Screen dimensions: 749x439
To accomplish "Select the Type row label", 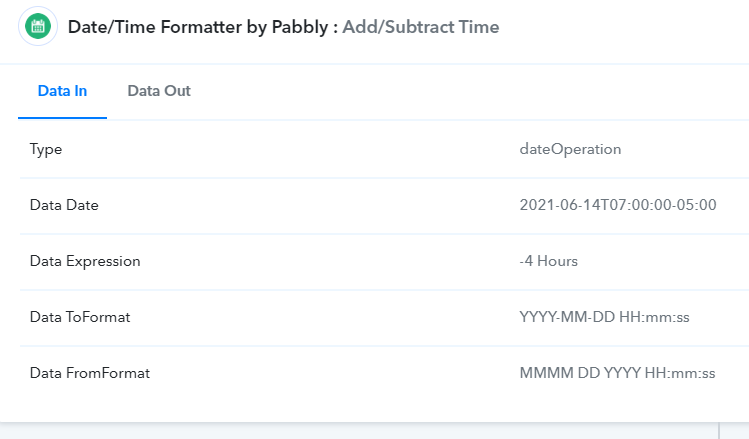I will 46,149.
